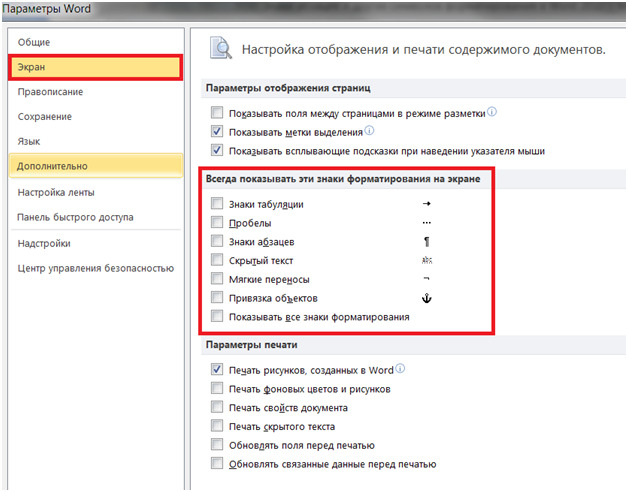
Task: Click info icon beside Показывать метки выделения
Action: [x=369, y=131]
